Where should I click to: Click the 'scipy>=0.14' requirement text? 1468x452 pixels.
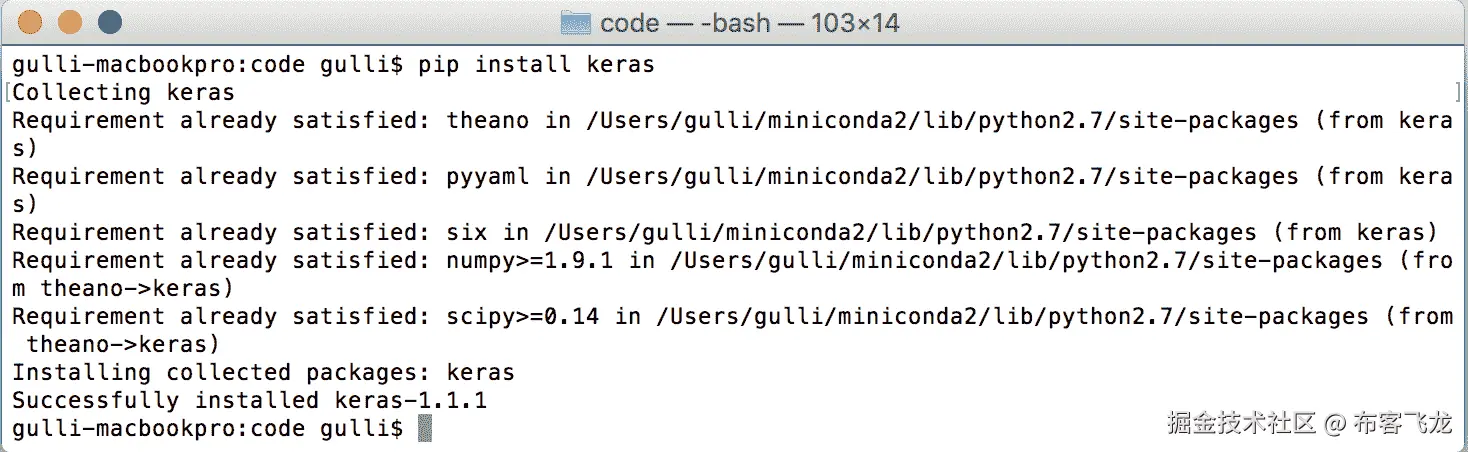click(x=523, y=317)
